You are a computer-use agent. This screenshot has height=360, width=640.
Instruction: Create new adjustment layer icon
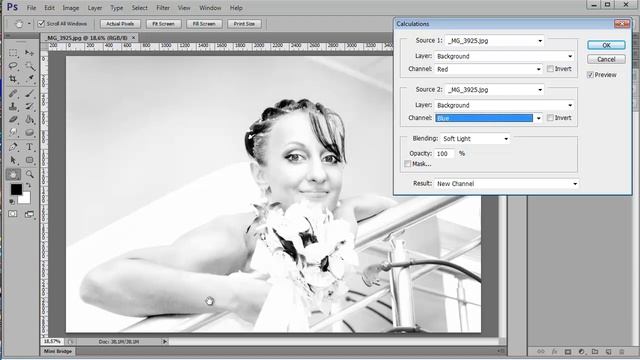point(581,351)
